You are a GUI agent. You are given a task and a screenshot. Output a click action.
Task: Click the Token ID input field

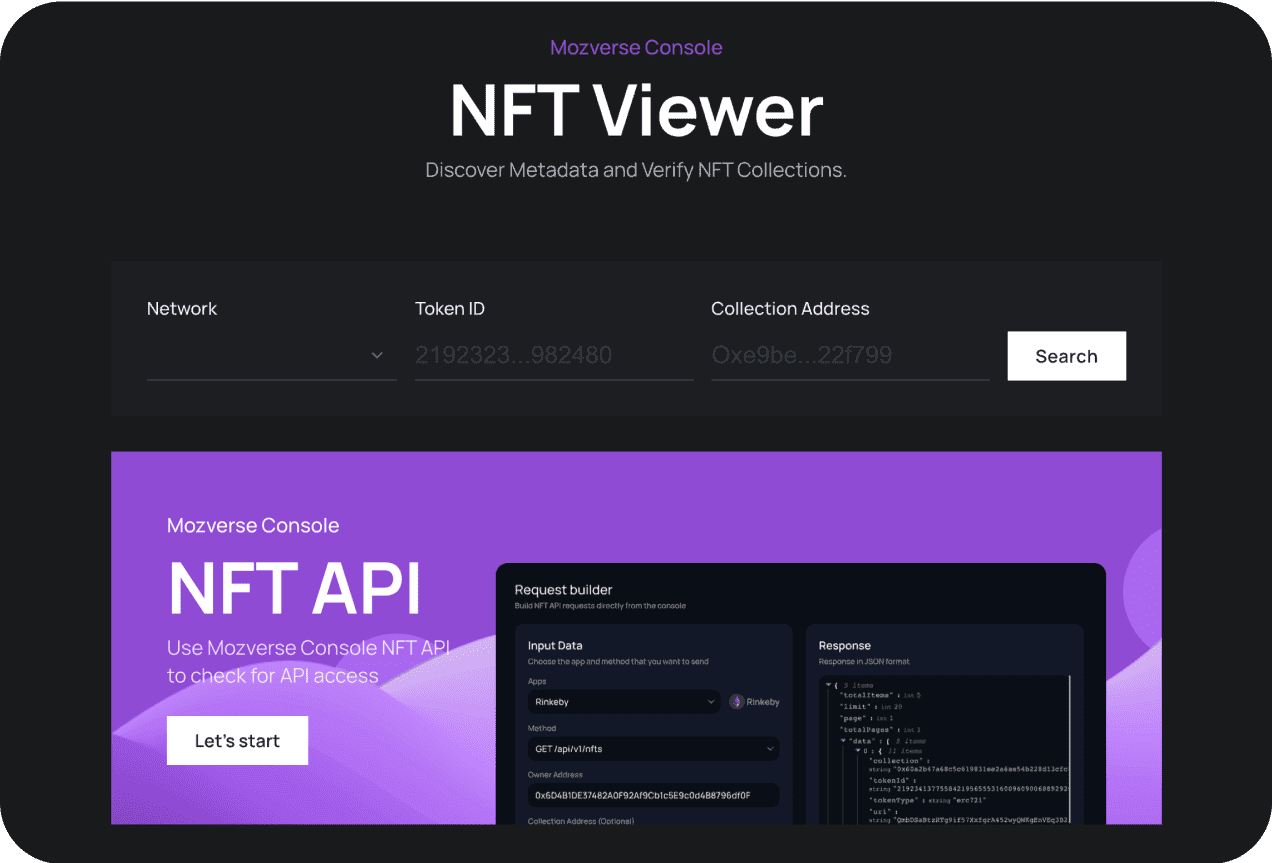click(x=553, y=356)
